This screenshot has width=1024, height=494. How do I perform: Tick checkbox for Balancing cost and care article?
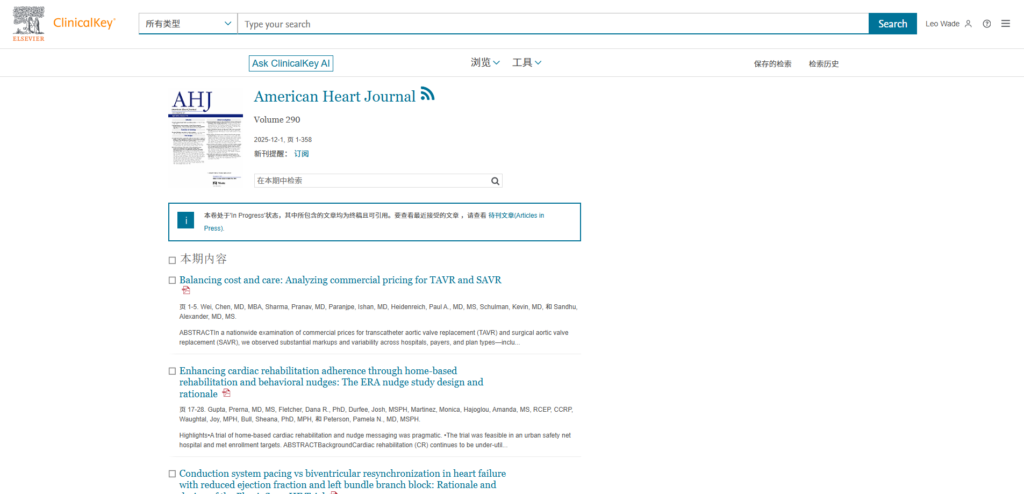click(x=172, y=281)
